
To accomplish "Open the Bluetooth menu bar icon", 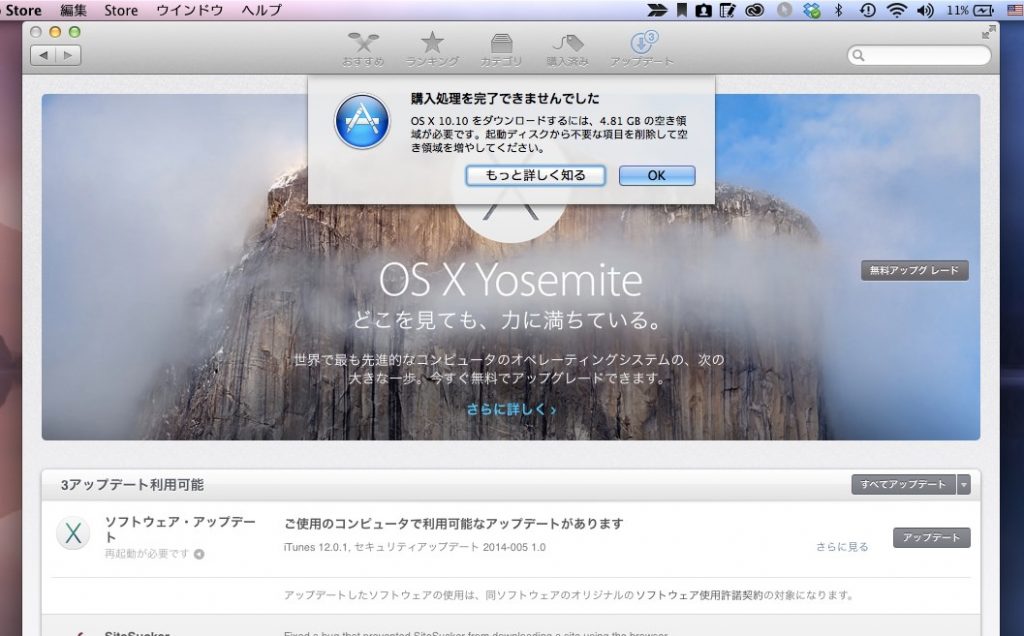I will (x=839, y=10).
